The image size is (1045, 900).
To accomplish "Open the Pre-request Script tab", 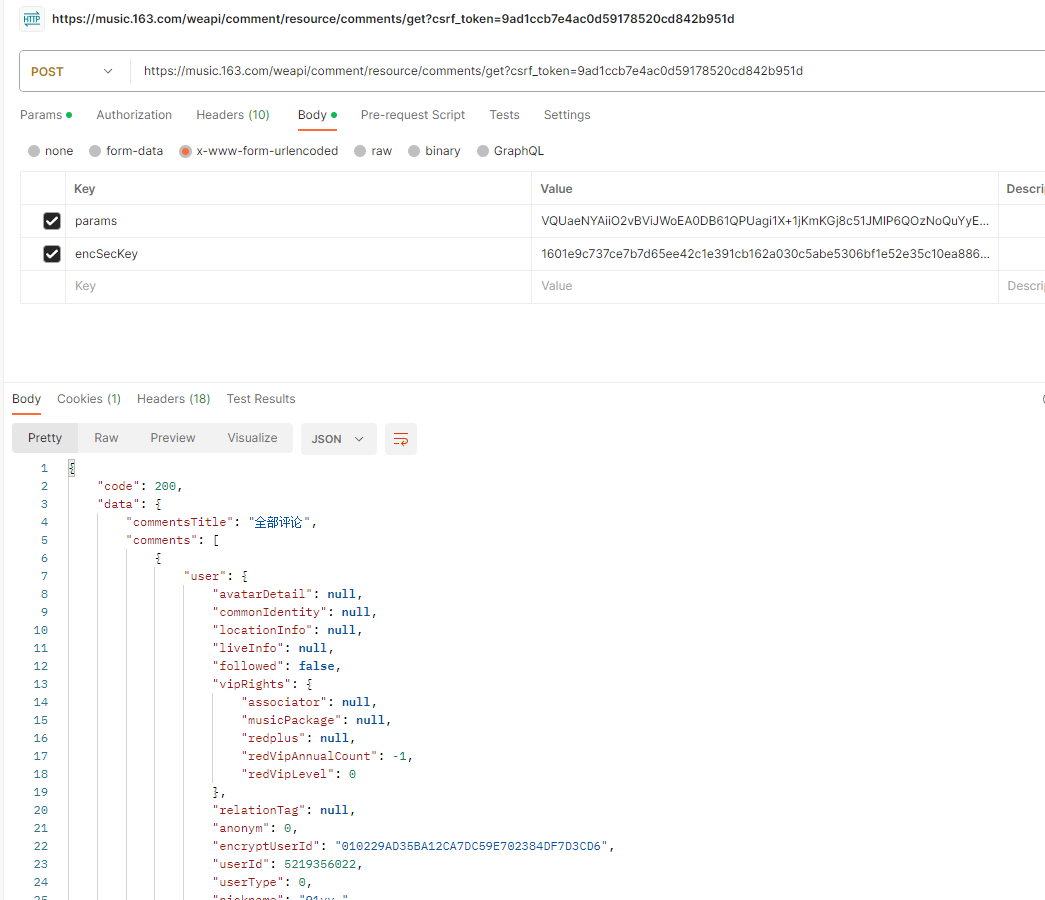I will (x=413, y=115).
